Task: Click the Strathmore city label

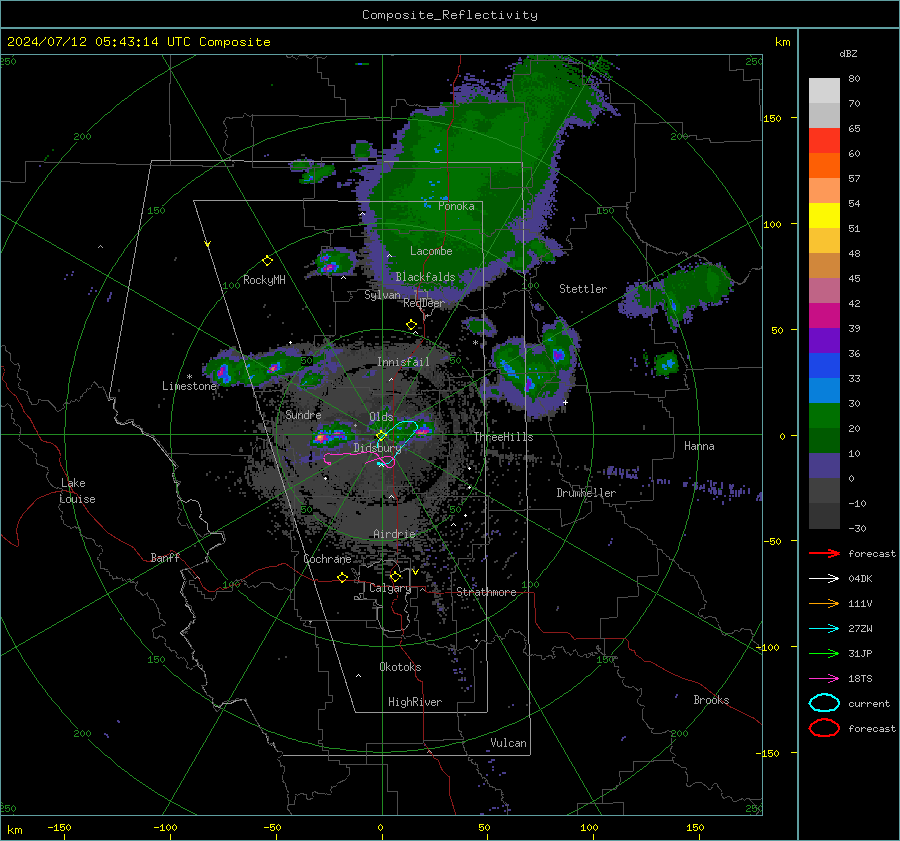Action: point(487,592)
